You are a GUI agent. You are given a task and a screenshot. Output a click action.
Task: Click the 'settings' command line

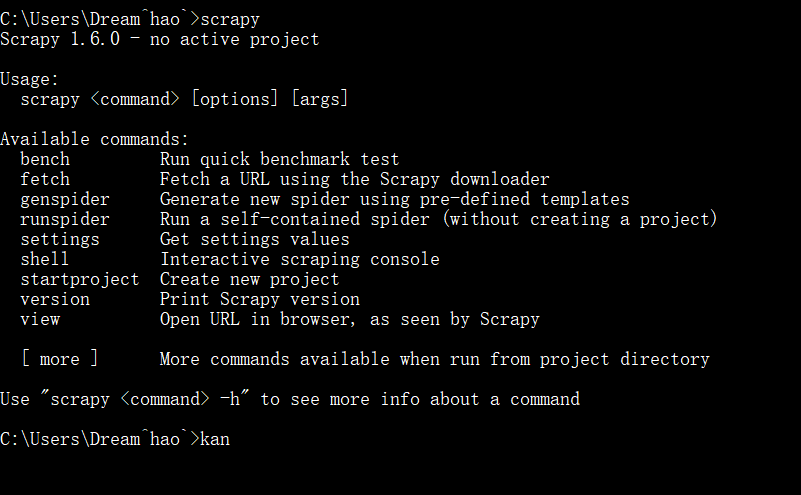click(60, 239)
